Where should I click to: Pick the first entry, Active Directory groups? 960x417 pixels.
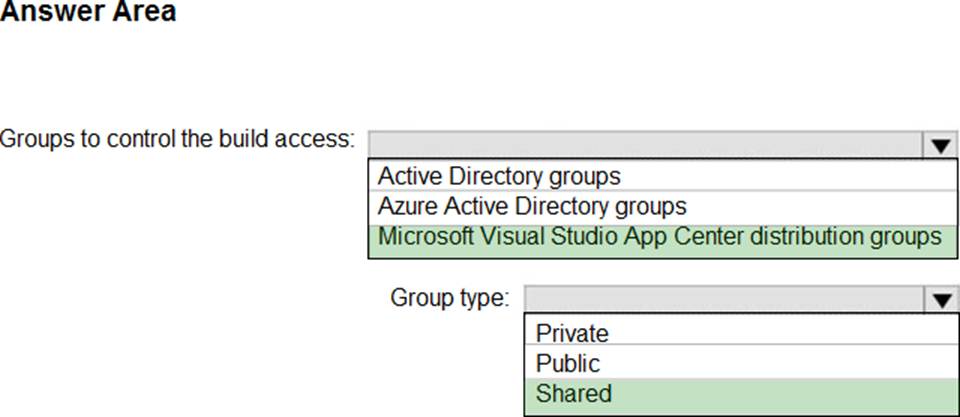point(499,176)
